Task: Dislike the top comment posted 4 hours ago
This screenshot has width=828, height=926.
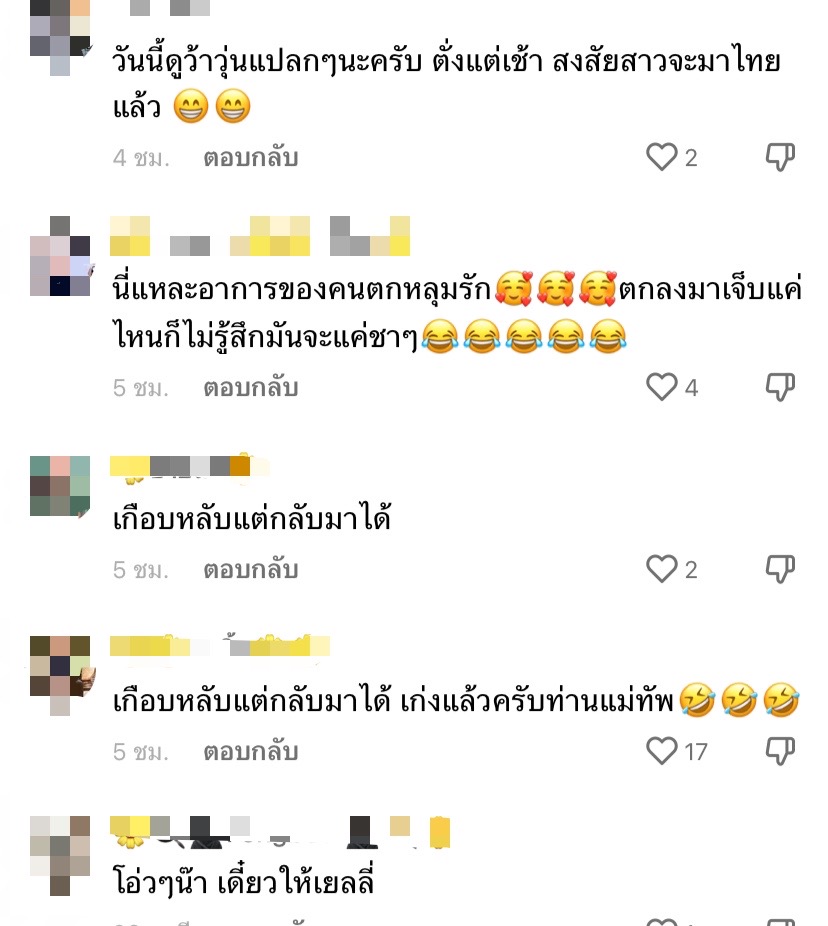Action: click(780, 157)
